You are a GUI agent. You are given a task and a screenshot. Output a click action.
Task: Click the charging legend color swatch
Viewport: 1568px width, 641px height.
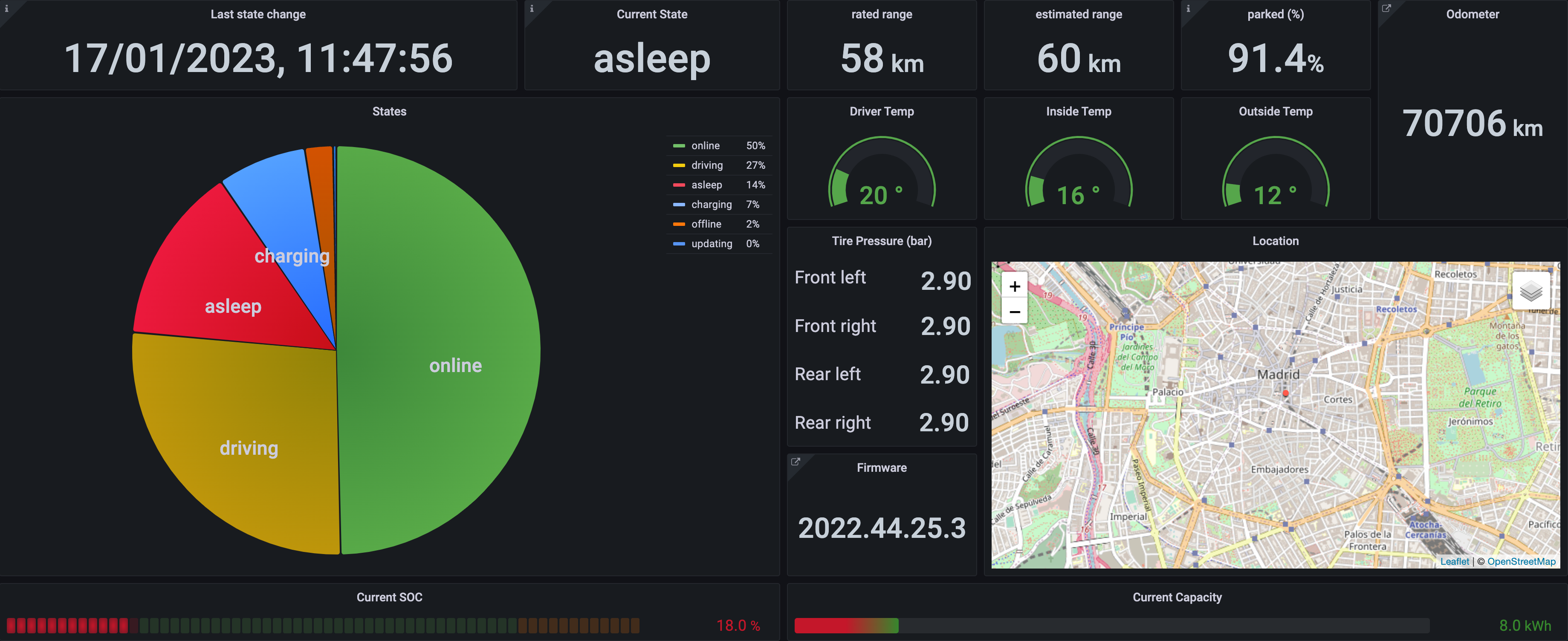click(x=679, y=205)
